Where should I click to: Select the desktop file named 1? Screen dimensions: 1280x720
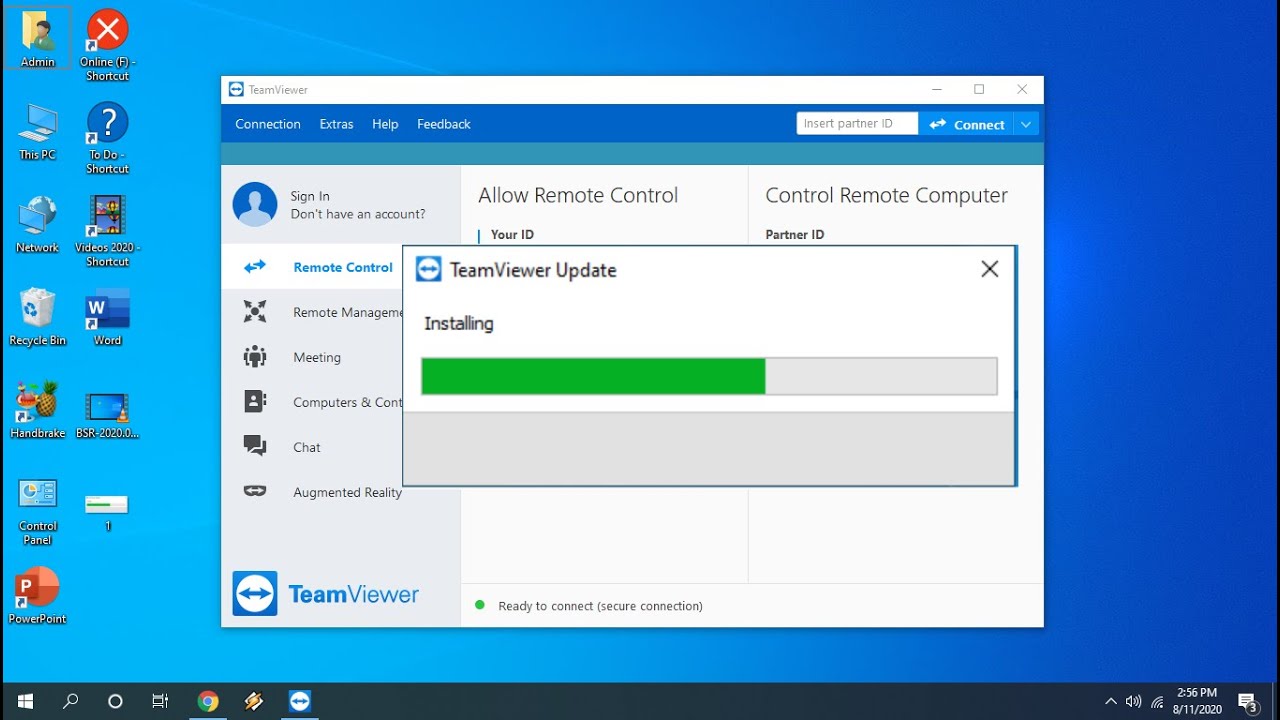tap(107, 511)
